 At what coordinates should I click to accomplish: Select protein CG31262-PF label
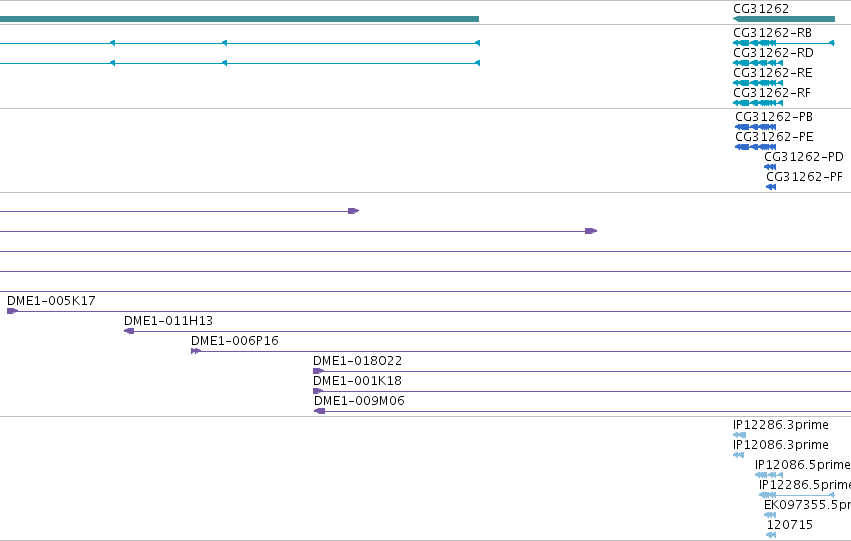[x=804, y=177]
